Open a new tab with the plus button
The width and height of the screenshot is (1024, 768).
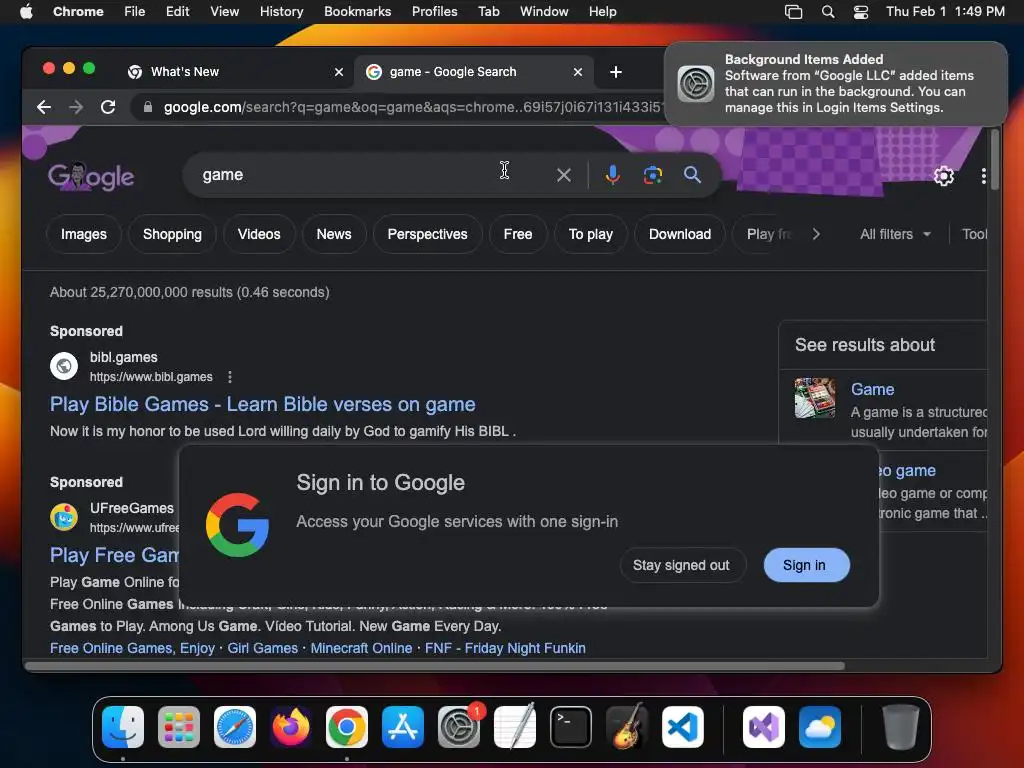(615, 72)
